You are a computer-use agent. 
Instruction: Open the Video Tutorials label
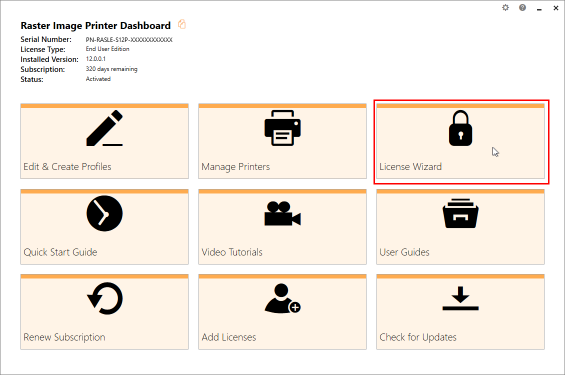232,252
